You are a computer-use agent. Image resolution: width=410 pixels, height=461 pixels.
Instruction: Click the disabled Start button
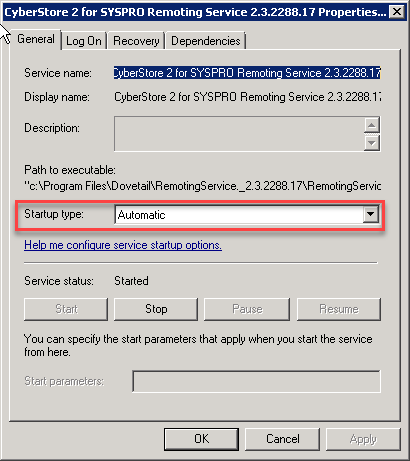pos(66,309)
